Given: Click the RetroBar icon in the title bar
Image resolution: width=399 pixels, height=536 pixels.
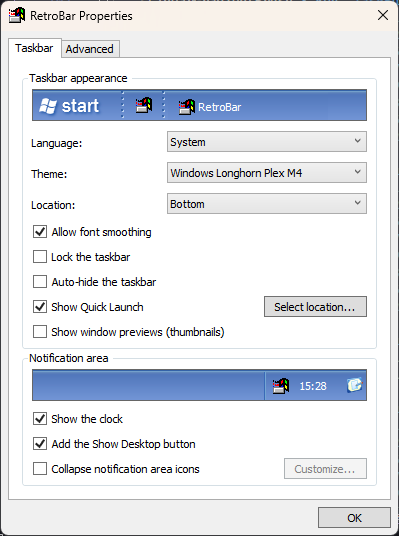Looking at the screenshot, I should pyautogui.click(x=17, y=15).
